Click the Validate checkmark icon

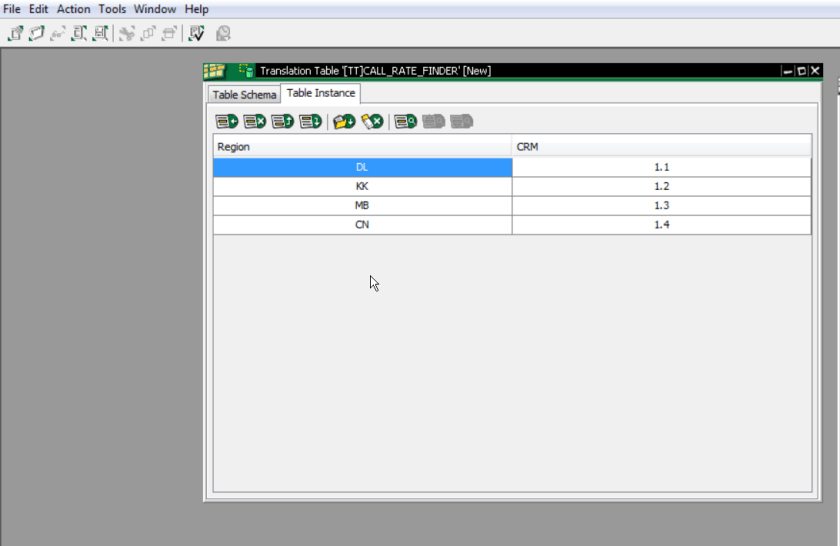196,33
